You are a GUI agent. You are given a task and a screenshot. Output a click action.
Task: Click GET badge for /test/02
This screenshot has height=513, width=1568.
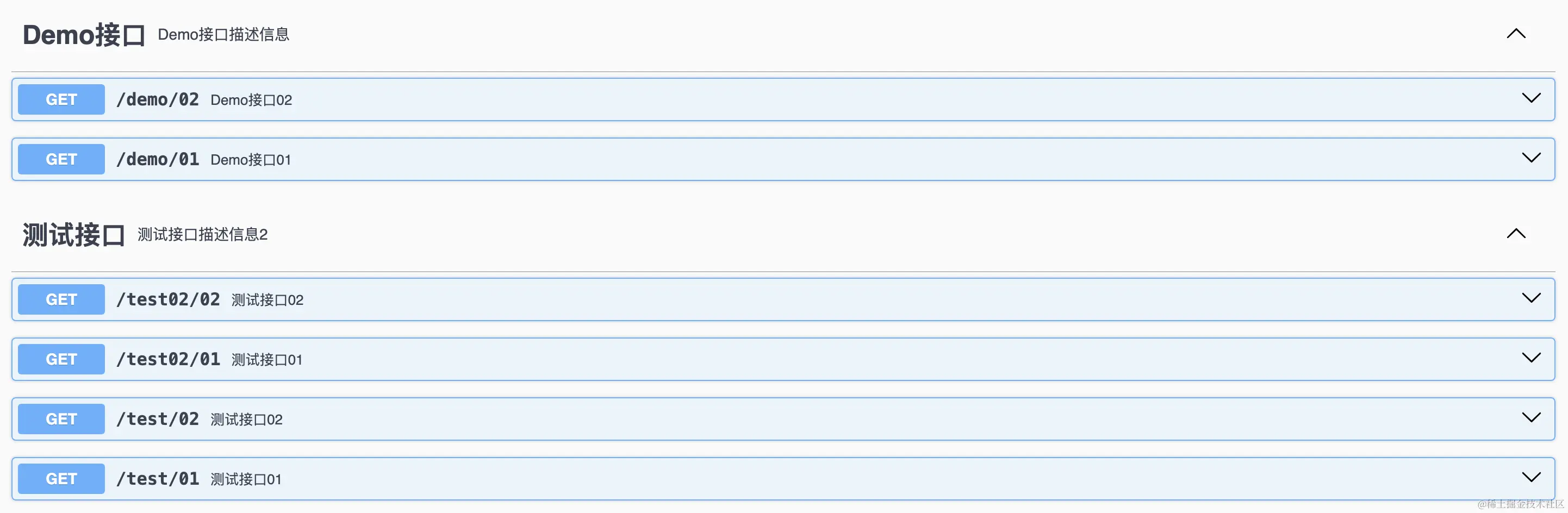pyautogui.click(x=61, y=418)
